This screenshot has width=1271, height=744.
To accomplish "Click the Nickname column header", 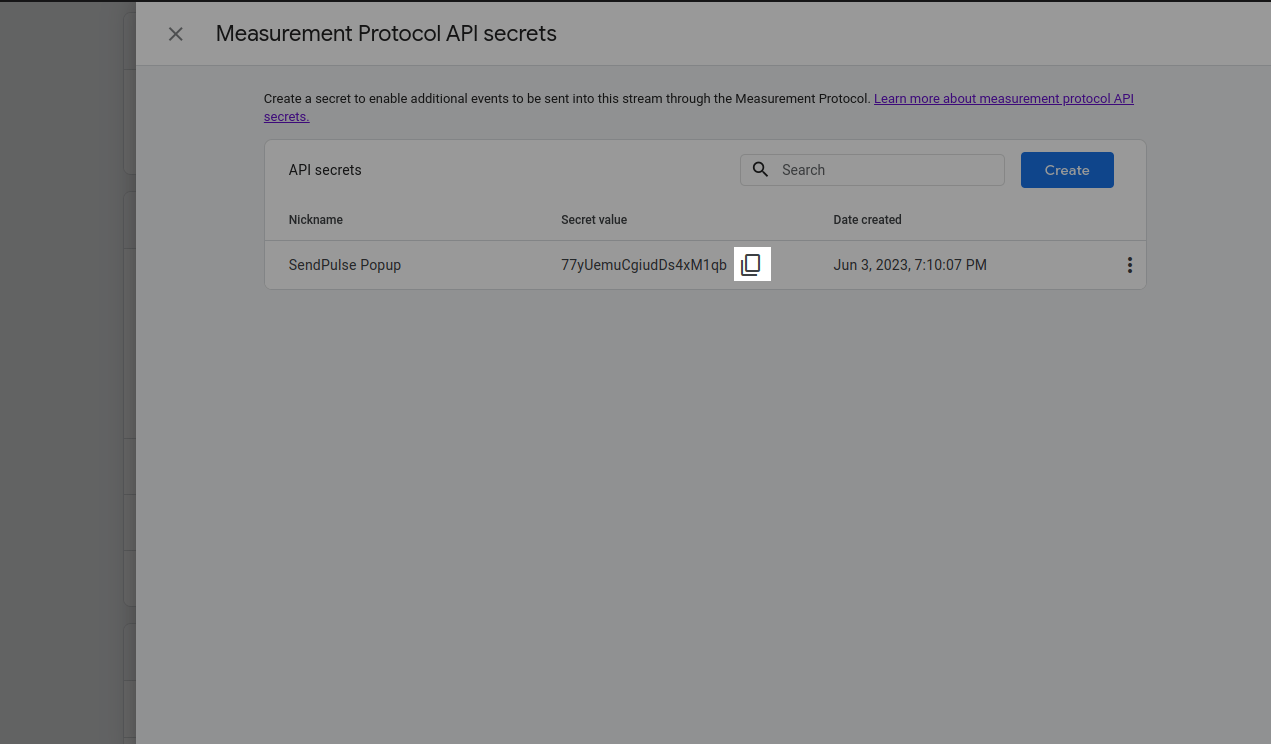I will [x=316, y=220].
